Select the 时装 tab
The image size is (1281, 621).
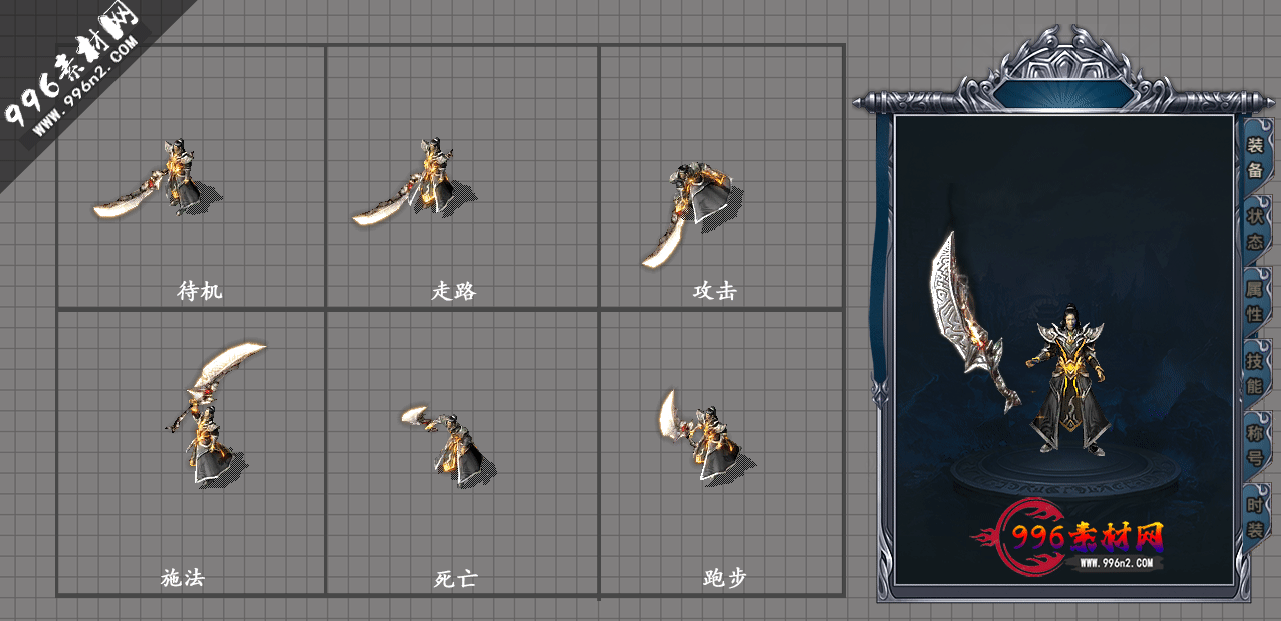pyautogui.click(x=1255, y=517)
